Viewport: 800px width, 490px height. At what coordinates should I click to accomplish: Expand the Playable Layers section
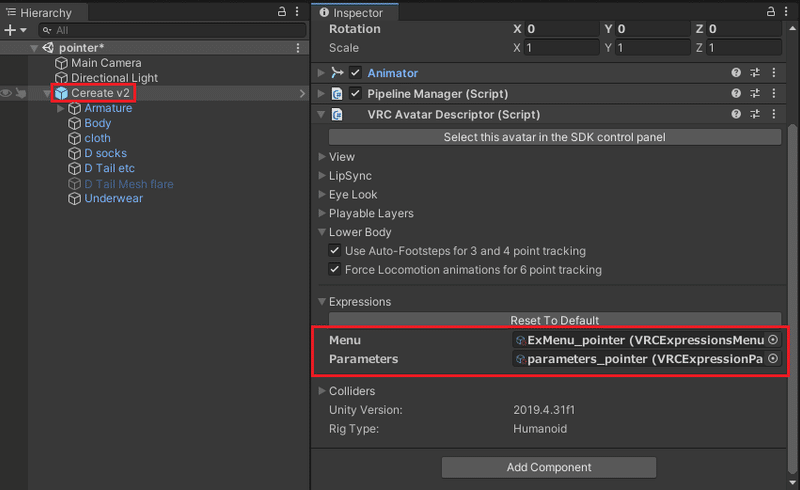click(322, 213)
